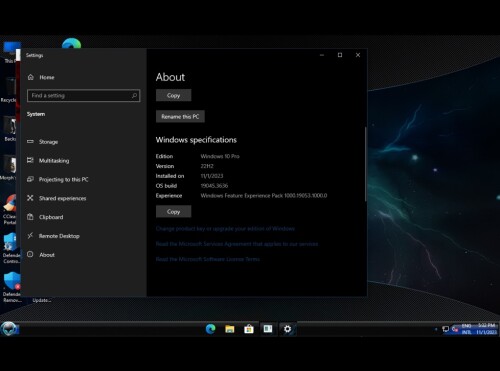Open the Clipboard settings page
This screenshot has width=500, height=371.
point(45,217)
